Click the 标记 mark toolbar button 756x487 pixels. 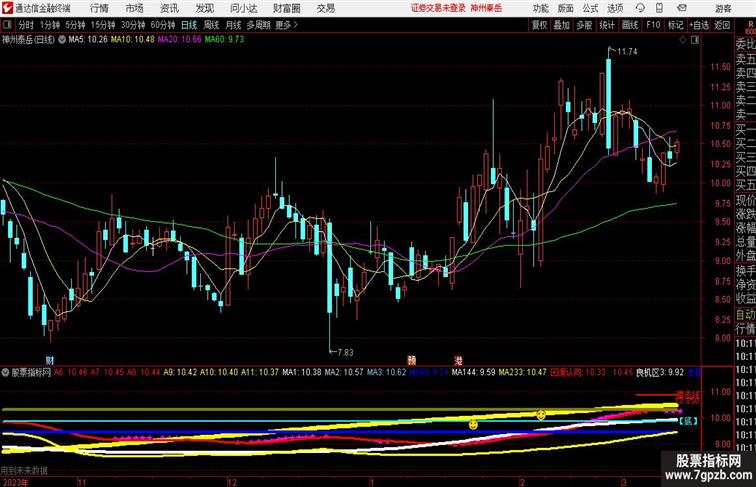[675, 25]
